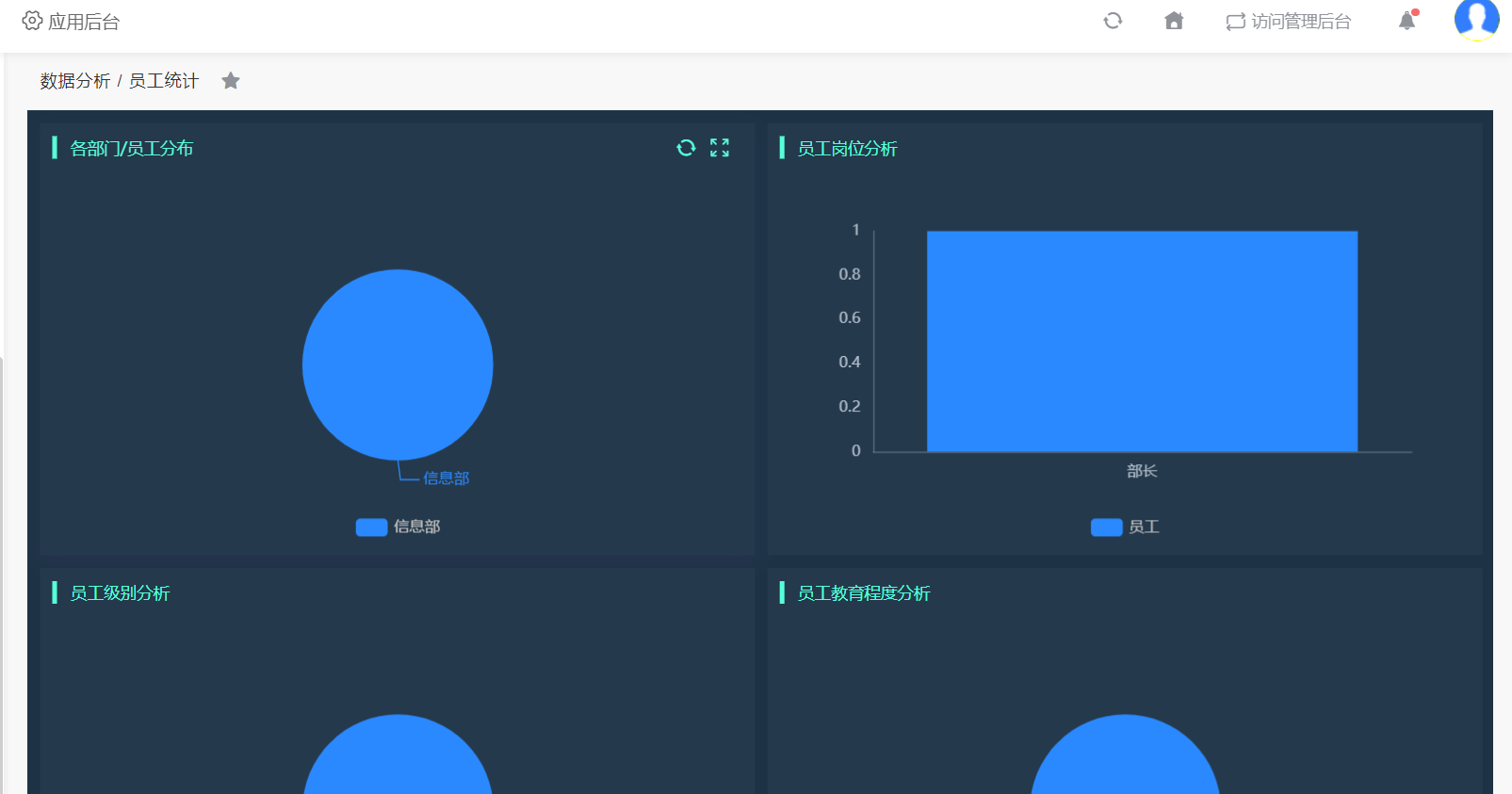Screen dimensions: 1512x794
Task: Favorite the page with the star icon
Action: pyautogui.click(x=231, y=81)
